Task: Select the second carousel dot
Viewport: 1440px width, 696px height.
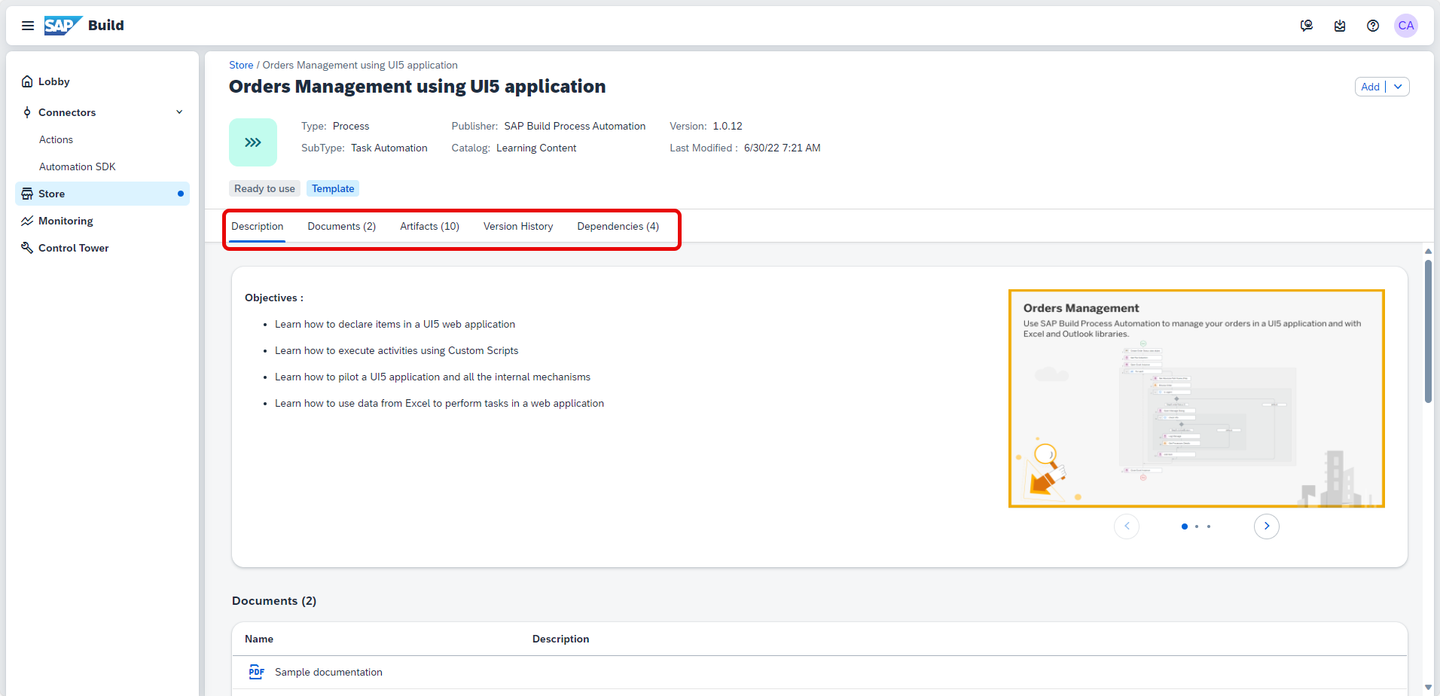Action: coord(1197,526)
